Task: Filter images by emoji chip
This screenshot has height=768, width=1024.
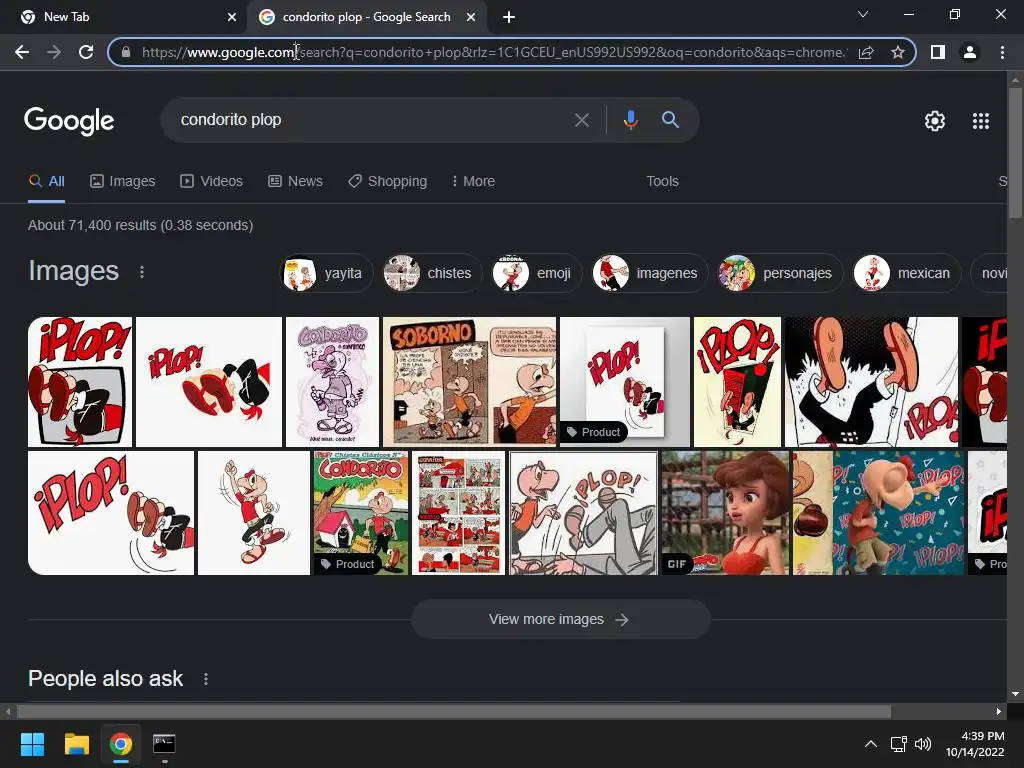Action: pos(535,273)
